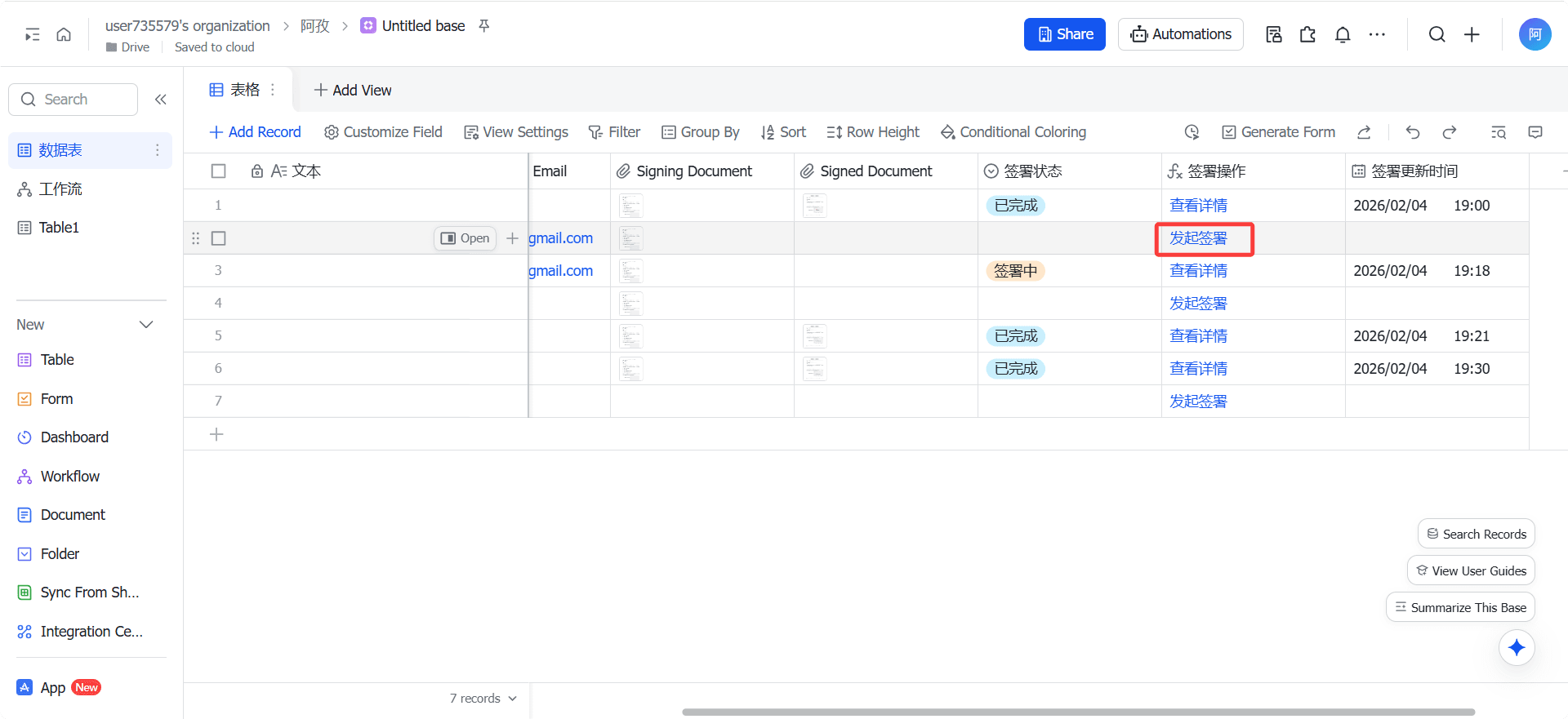
Task: Collapse the New section chevron
Action: 146,325
